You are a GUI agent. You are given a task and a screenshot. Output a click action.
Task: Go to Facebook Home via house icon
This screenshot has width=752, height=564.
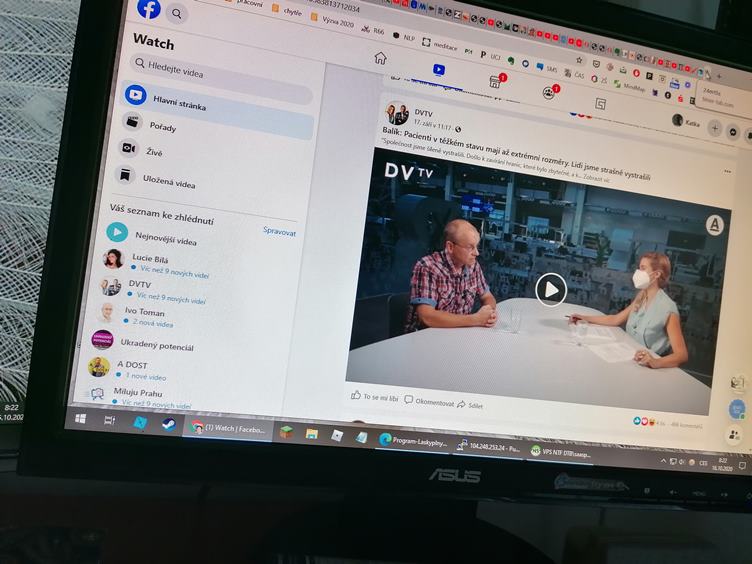(x=380, y=59)
